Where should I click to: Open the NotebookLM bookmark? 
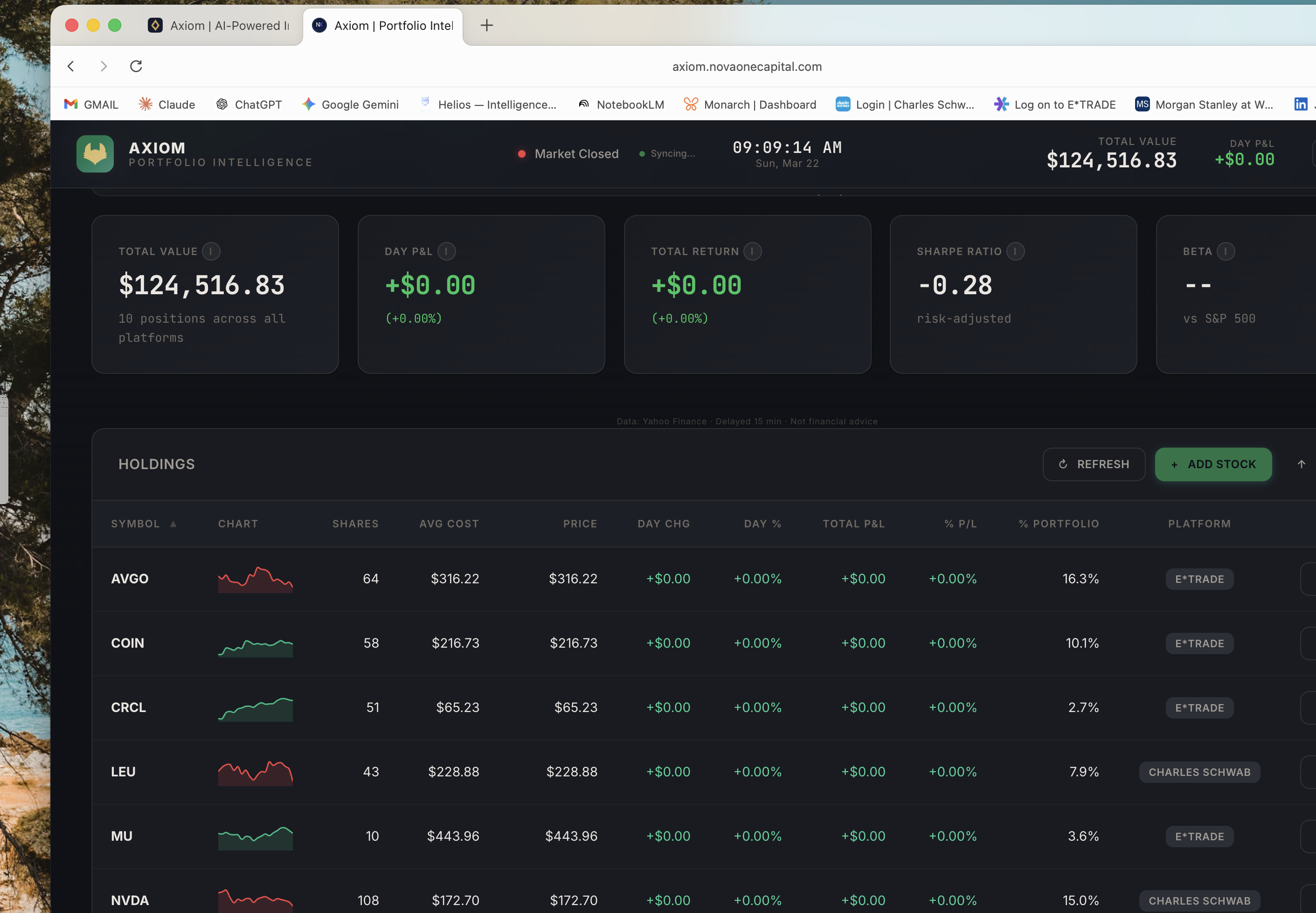pyautogui.click(x=621, y=104)
